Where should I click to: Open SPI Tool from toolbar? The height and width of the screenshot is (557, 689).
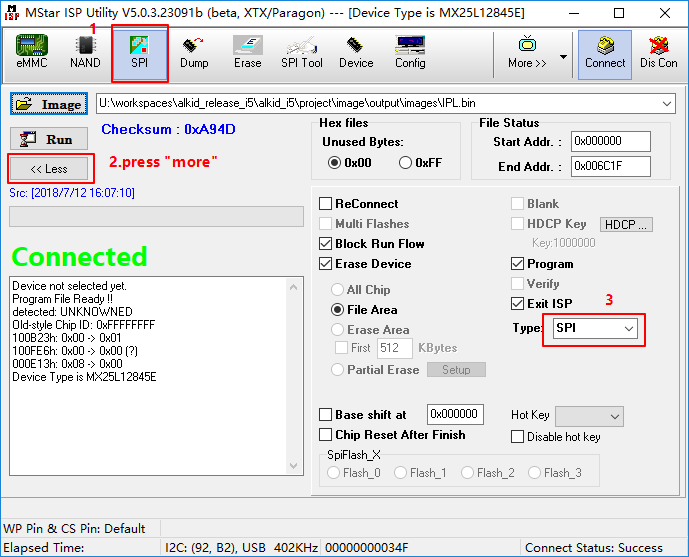pos(301,53)
